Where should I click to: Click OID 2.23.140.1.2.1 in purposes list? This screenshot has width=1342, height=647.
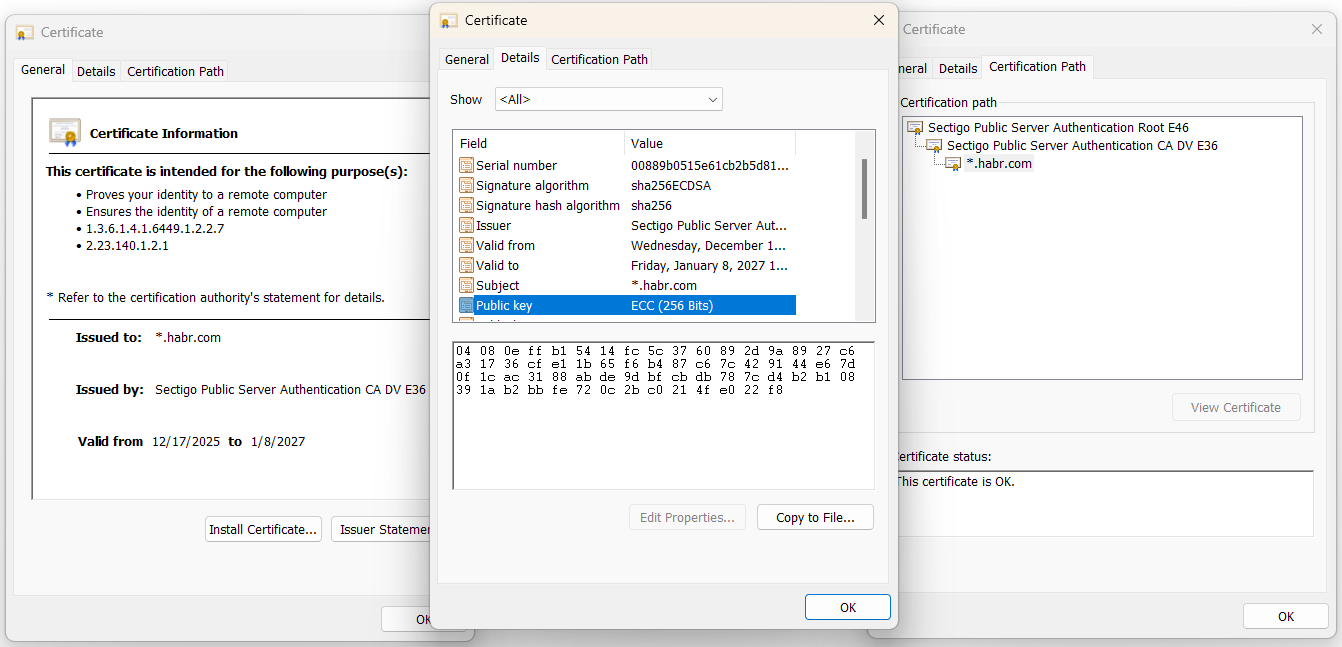127,246
